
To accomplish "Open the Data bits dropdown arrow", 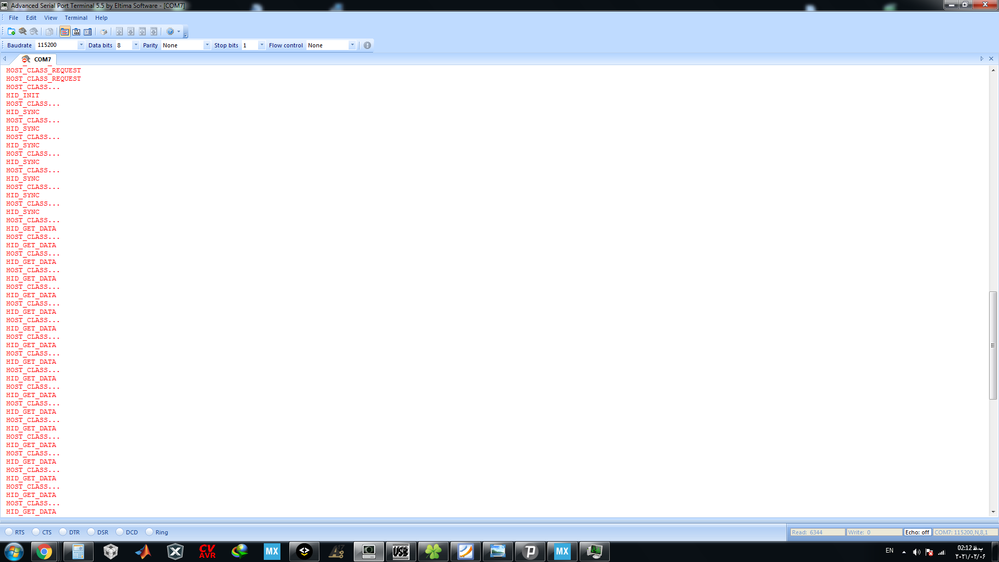I will [x=135, y=45].
